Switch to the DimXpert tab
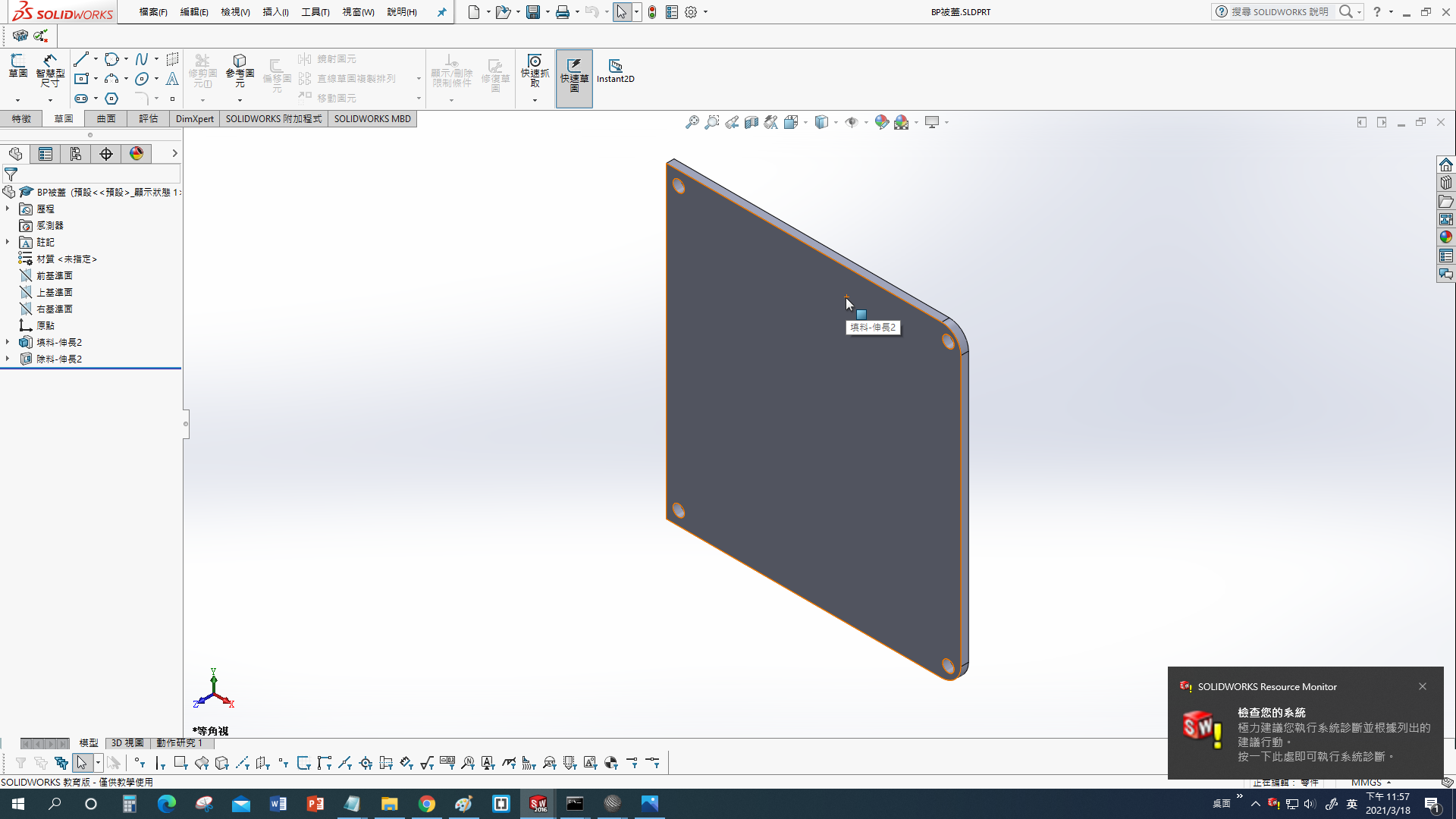 click(x=195, y=118)
